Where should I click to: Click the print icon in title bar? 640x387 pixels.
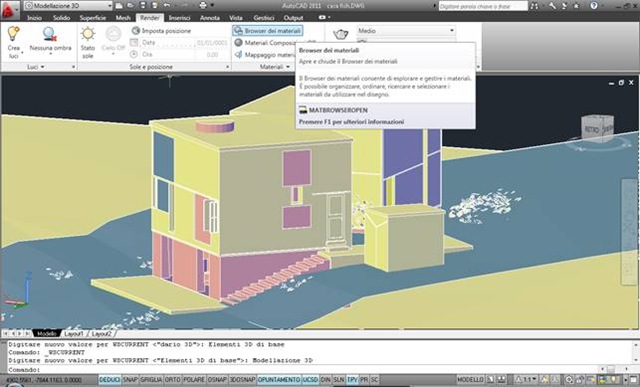(x=203, y=5)
